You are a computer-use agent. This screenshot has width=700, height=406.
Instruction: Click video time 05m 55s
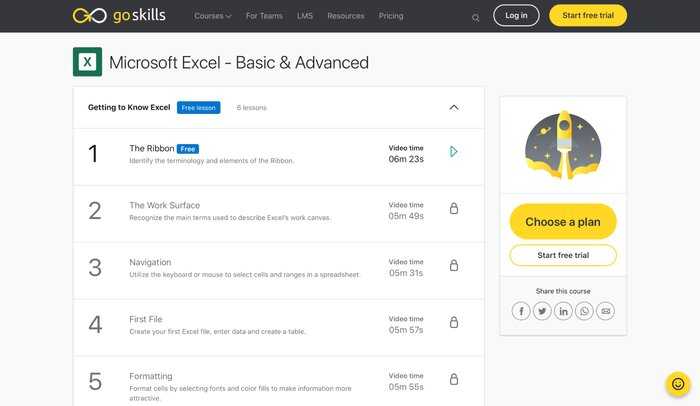(406, 387)
